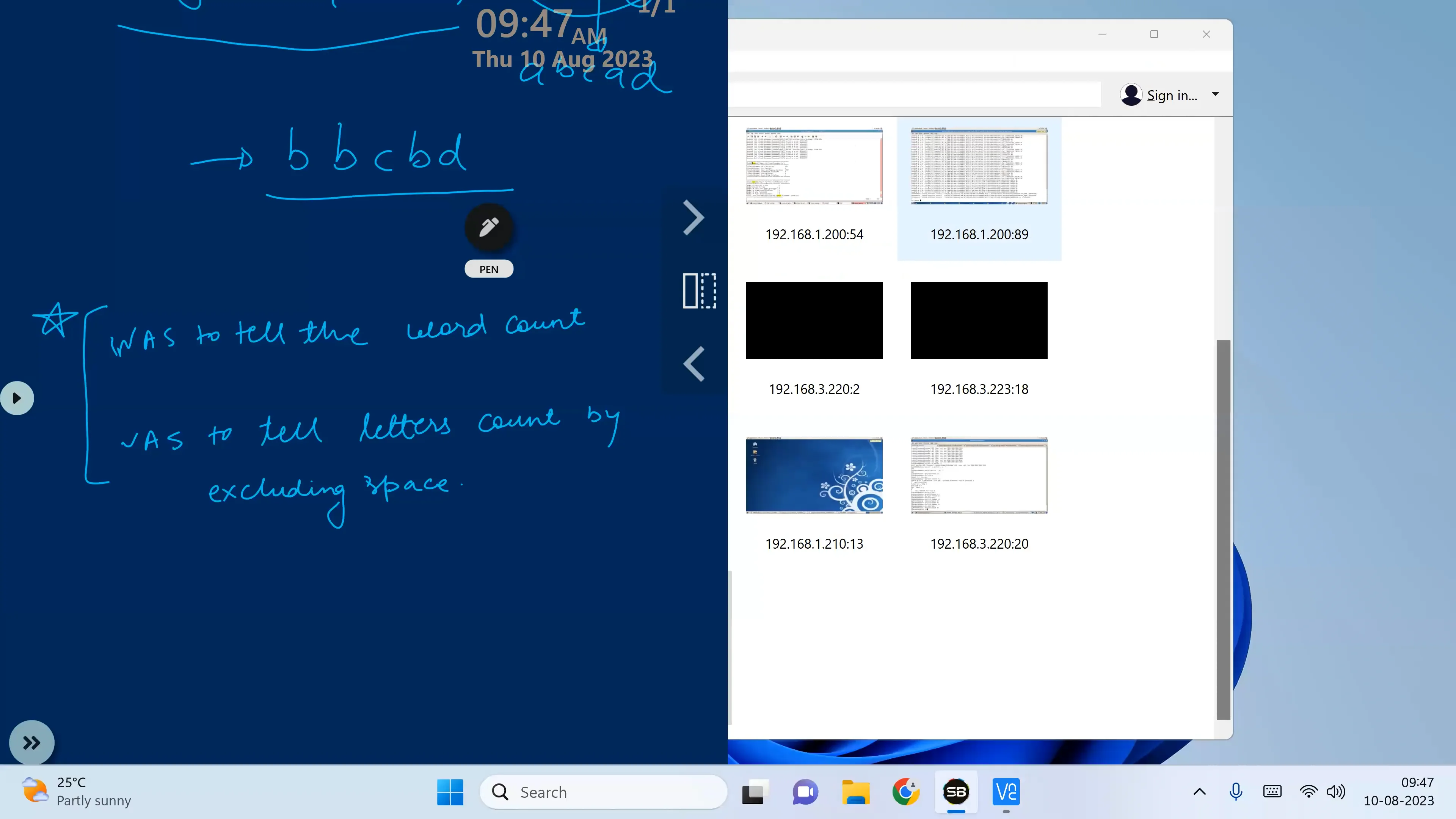Screen dimensions: 1456x819
Task: Open the touch keyboard from the system tray
Action: point(1272,791)
